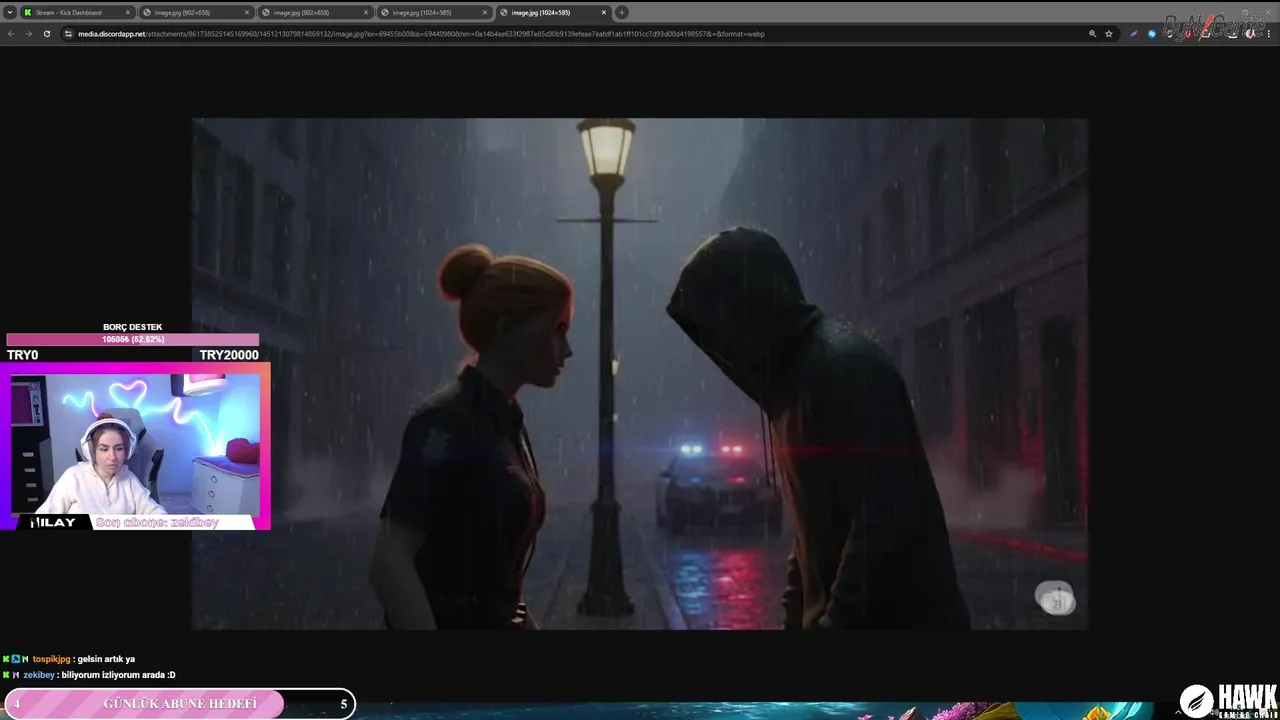The height and width of the screenshot is (720, 1280).
Task: Click the chat message 'biliyorum izliyorum arada :D'
Action: click(x=118, y=675)
